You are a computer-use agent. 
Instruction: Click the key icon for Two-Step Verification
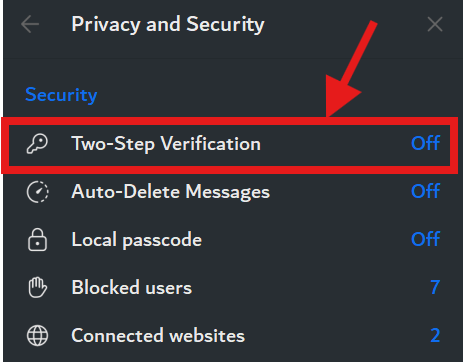37,144
